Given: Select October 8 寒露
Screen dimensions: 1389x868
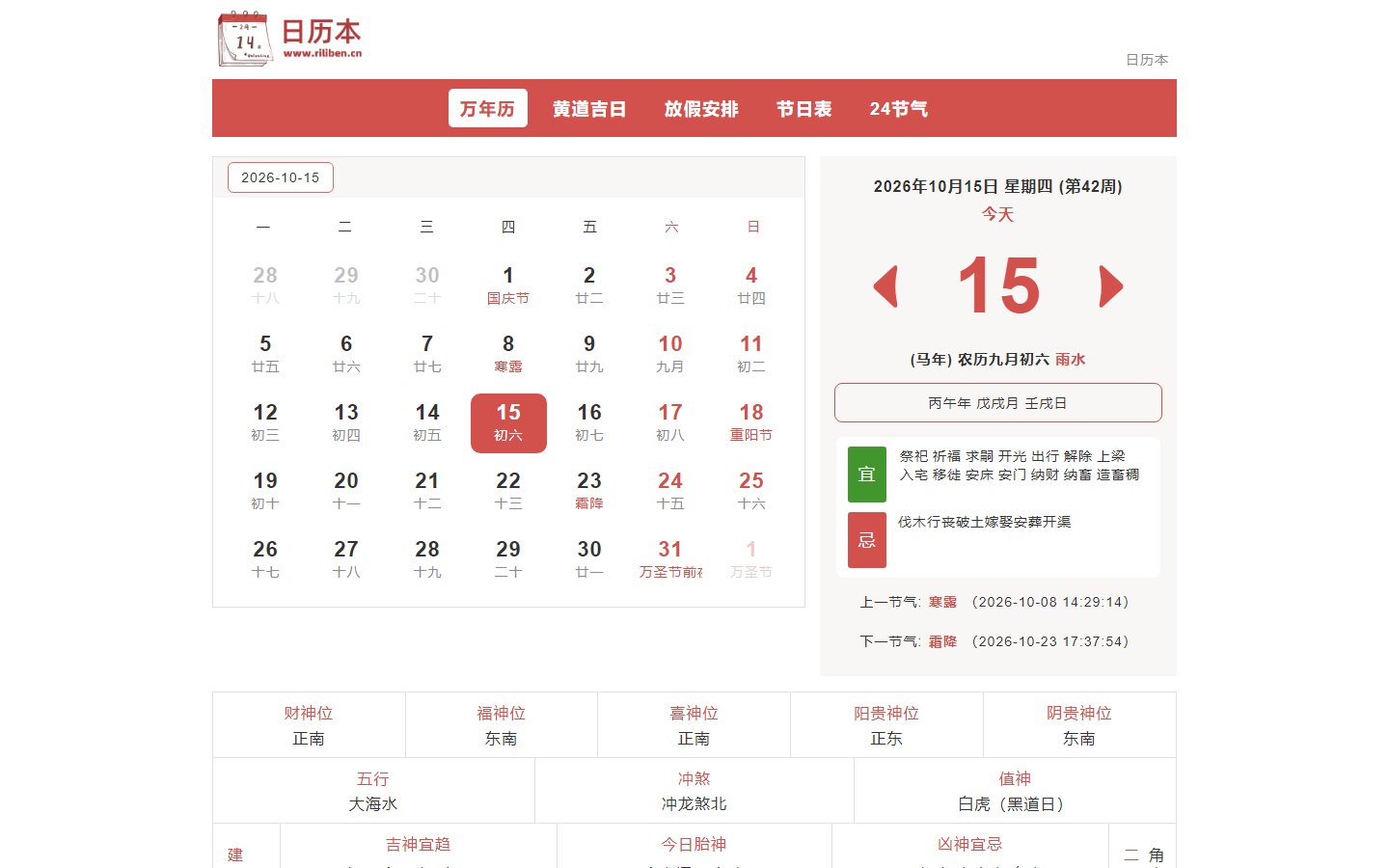Looking at the screenshot, I should (508, 354).
